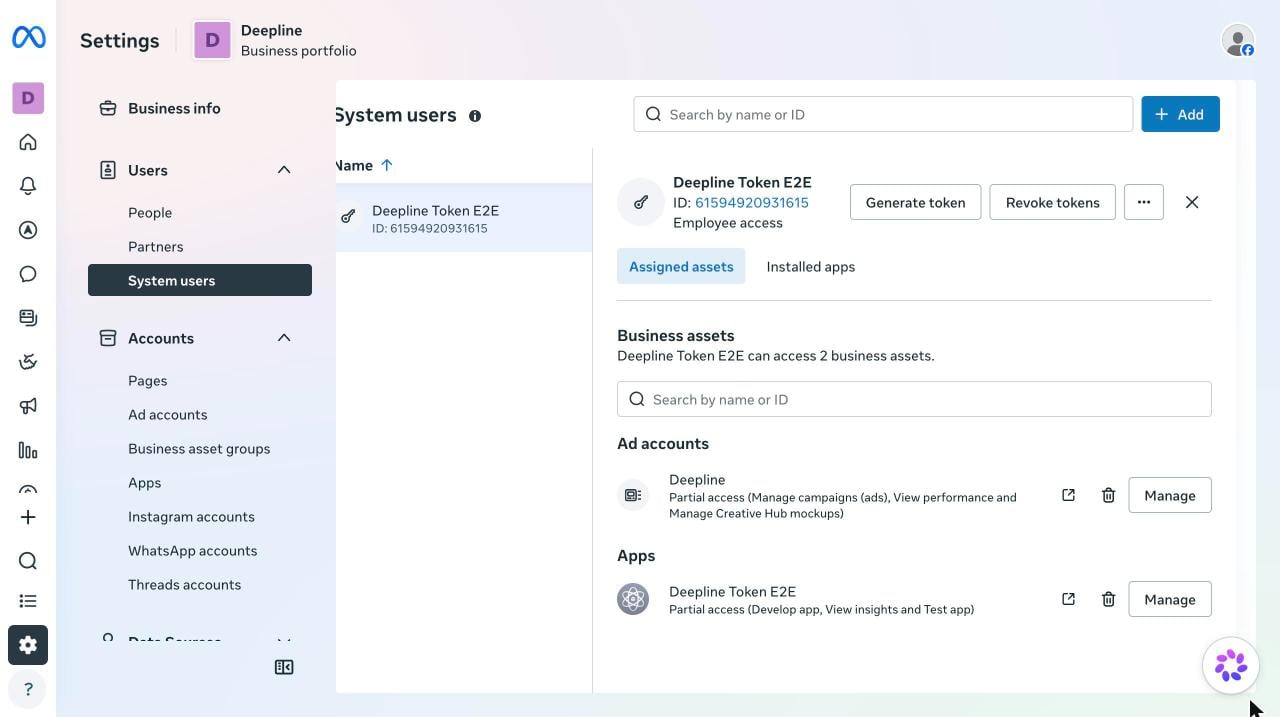The image size is (1280, 717).
Task: Click the search magnifier in left rail
Action: coord(28,561)
